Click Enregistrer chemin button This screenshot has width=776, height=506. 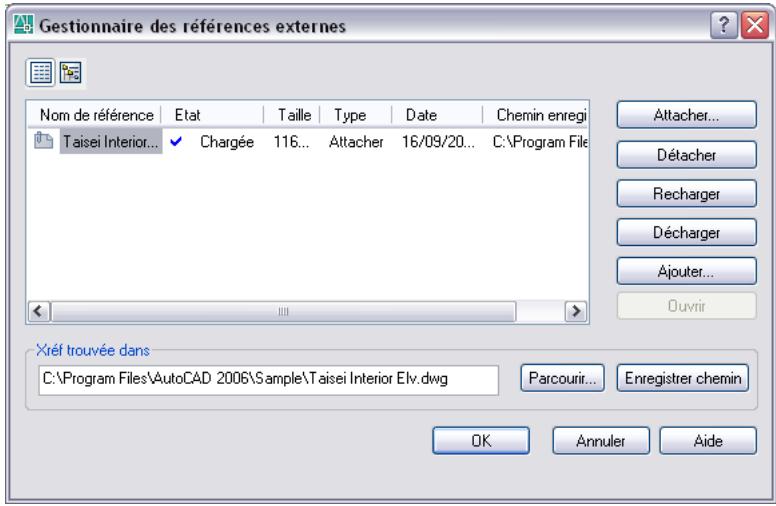(683, 378)
